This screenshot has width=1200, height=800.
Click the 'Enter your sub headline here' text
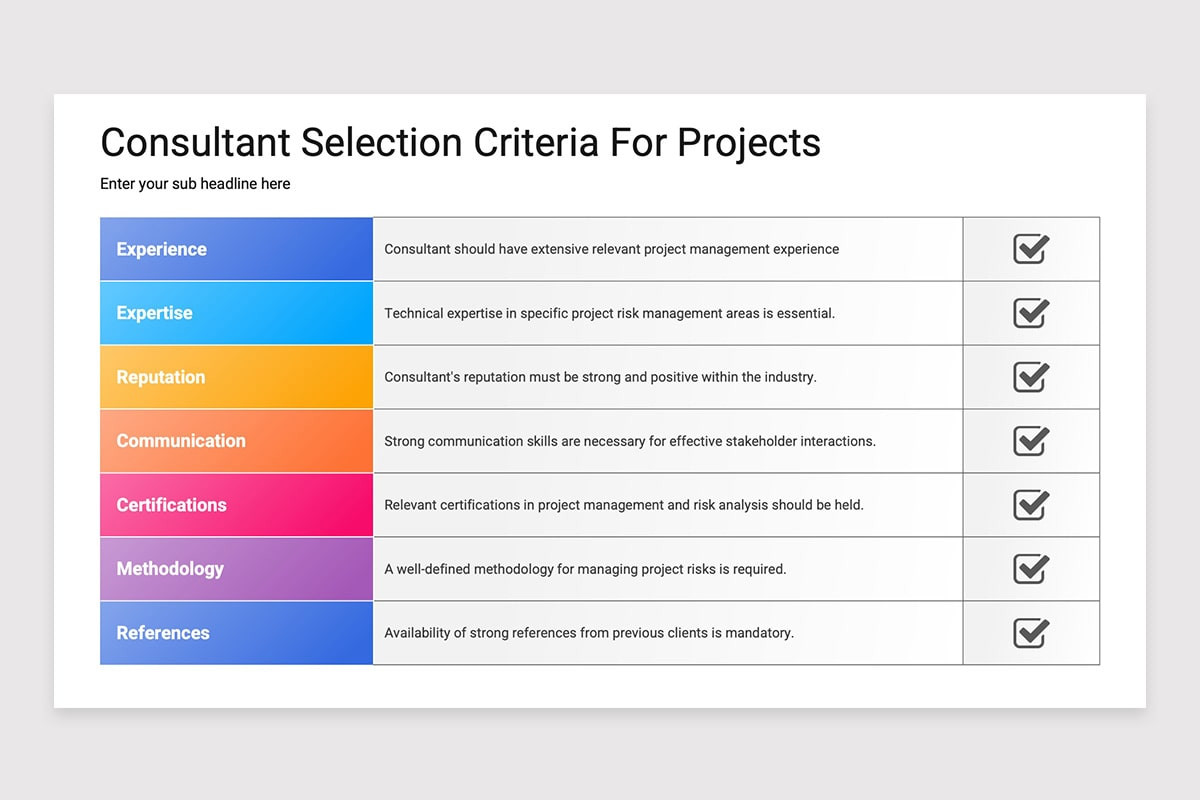click(195, 184)
